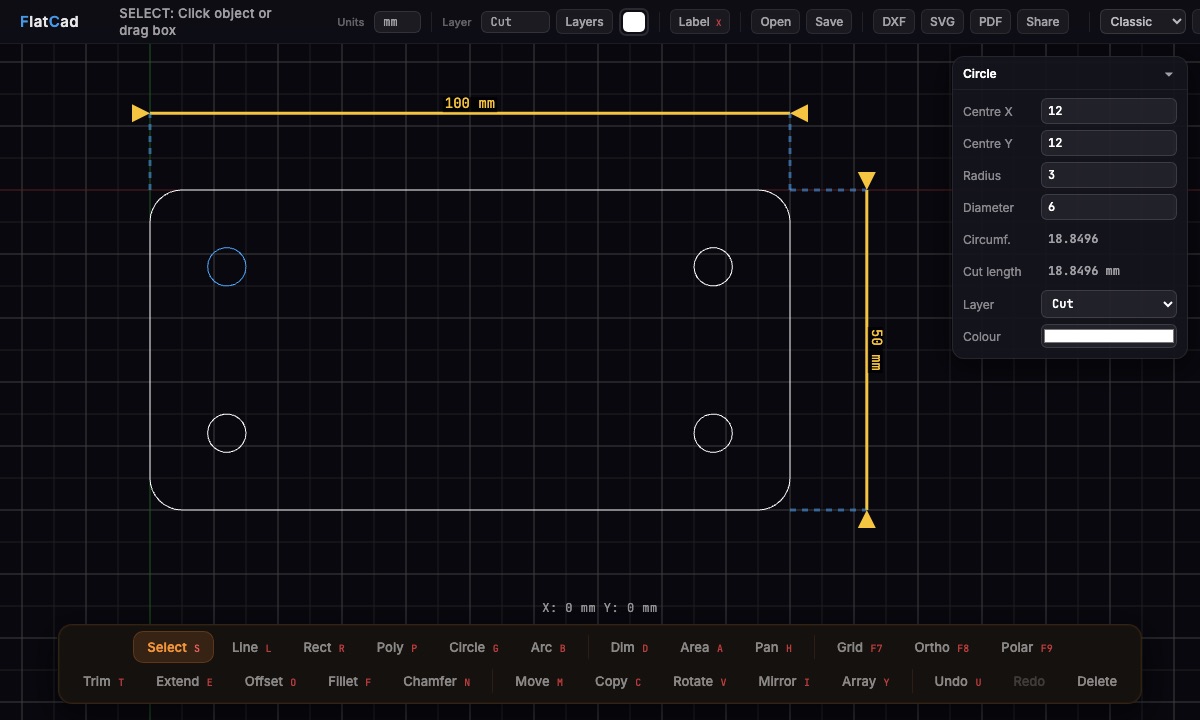Click the white colour swatch in top bar
1200x720 pixels.
coord(634,22)
